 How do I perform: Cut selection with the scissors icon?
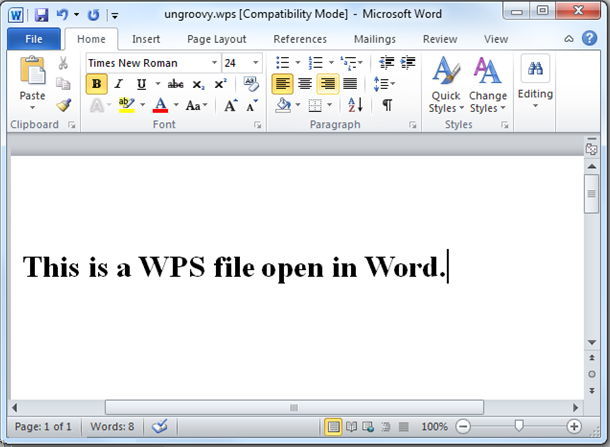coord(63,63)
